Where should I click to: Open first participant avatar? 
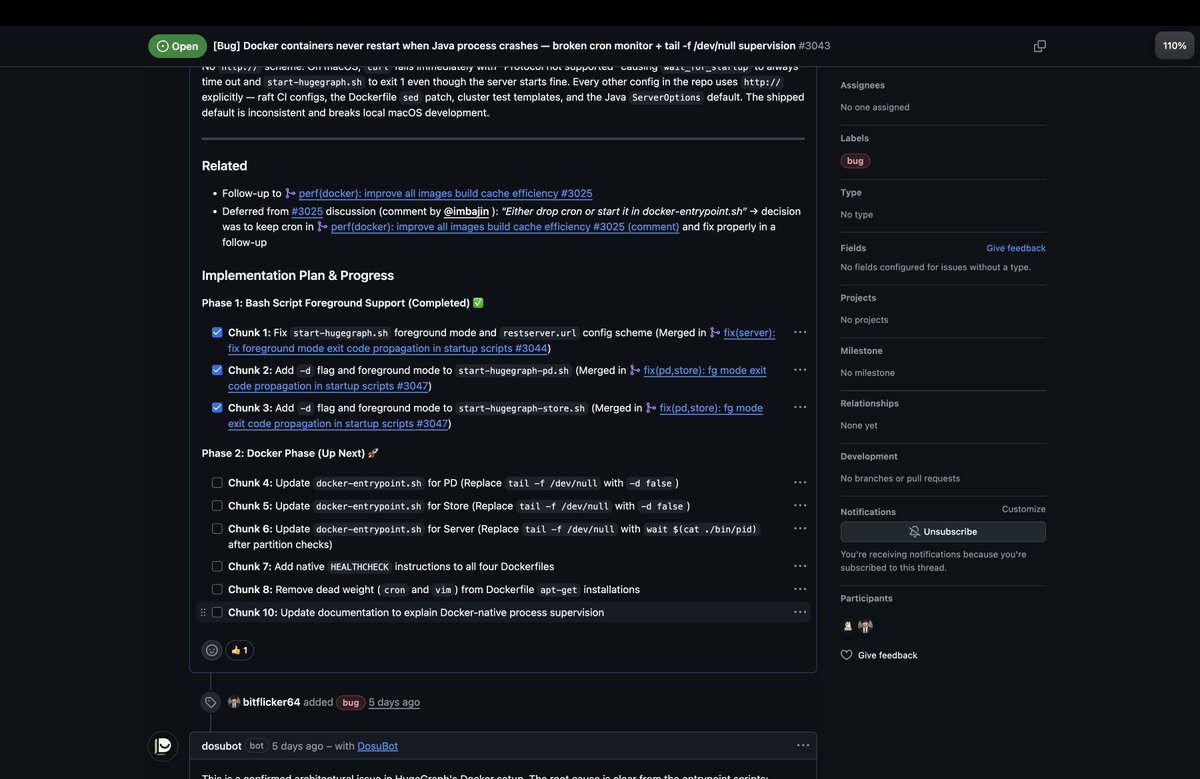(x=848, y=626)
